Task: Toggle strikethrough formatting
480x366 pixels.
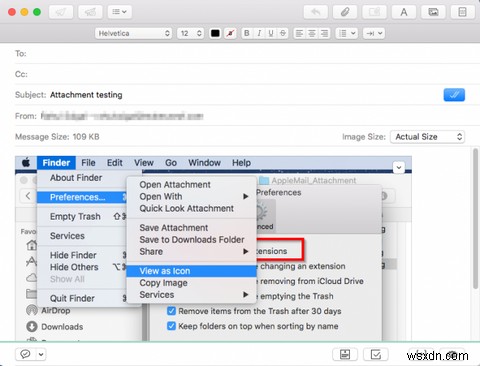Action: [283, 33]
